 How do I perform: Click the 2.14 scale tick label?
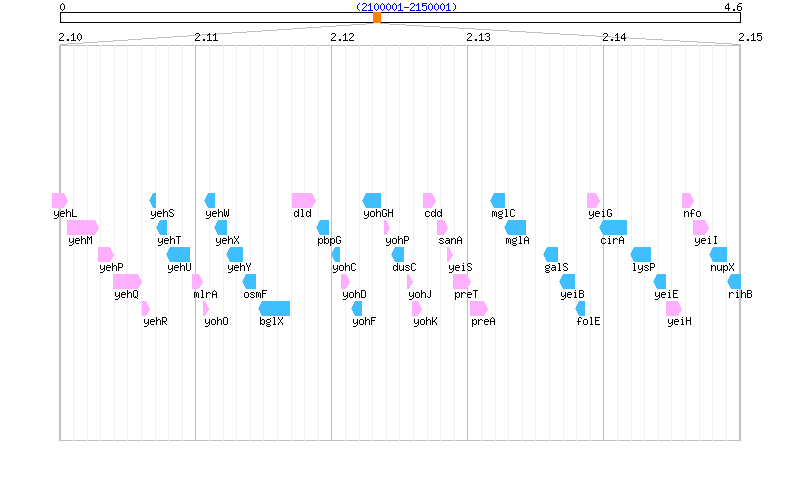(614, 37)
